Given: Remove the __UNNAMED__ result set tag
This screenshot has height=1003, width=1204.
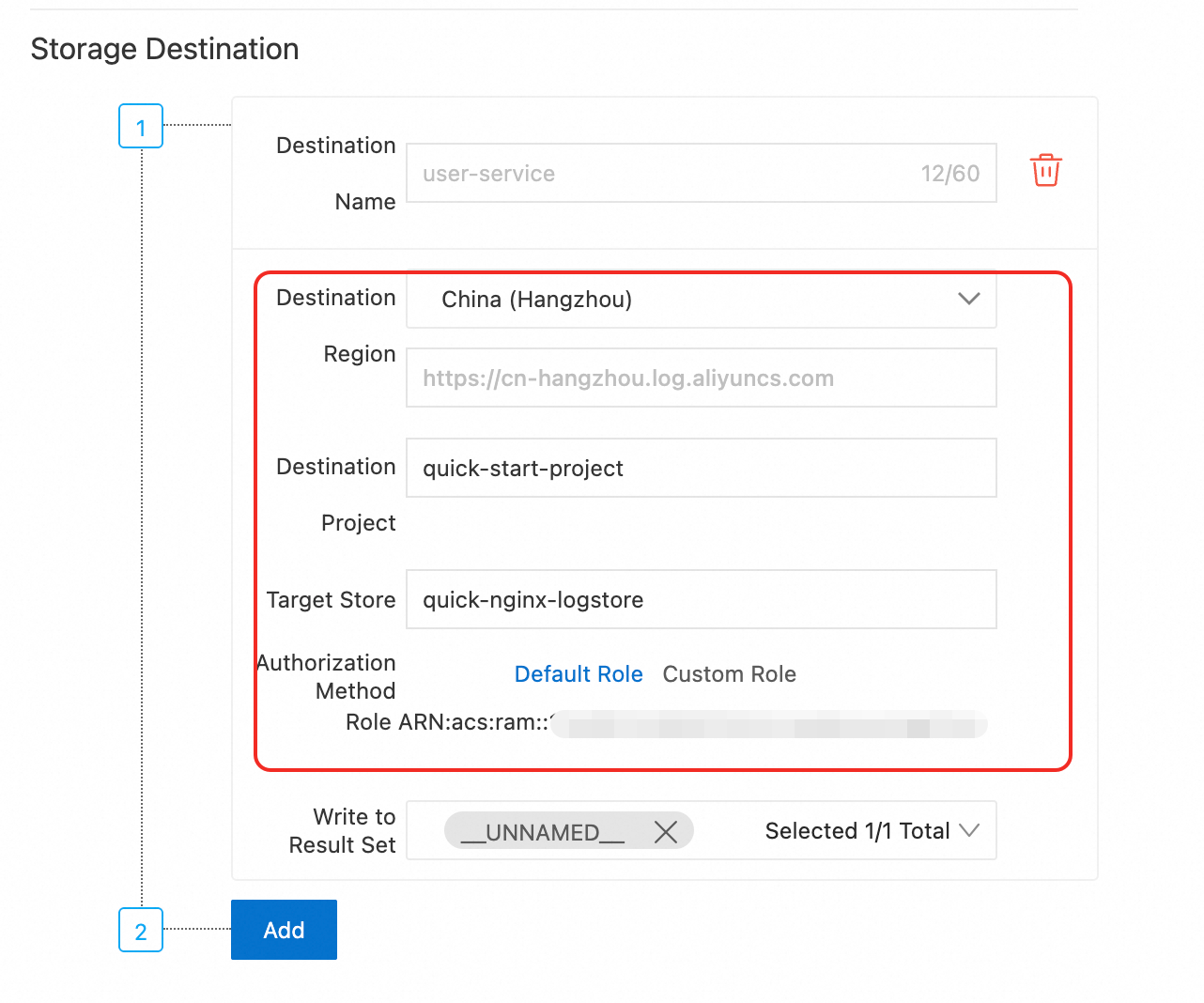Looking at the screenshot, I should pyautogui.click(x=666, y=832).
